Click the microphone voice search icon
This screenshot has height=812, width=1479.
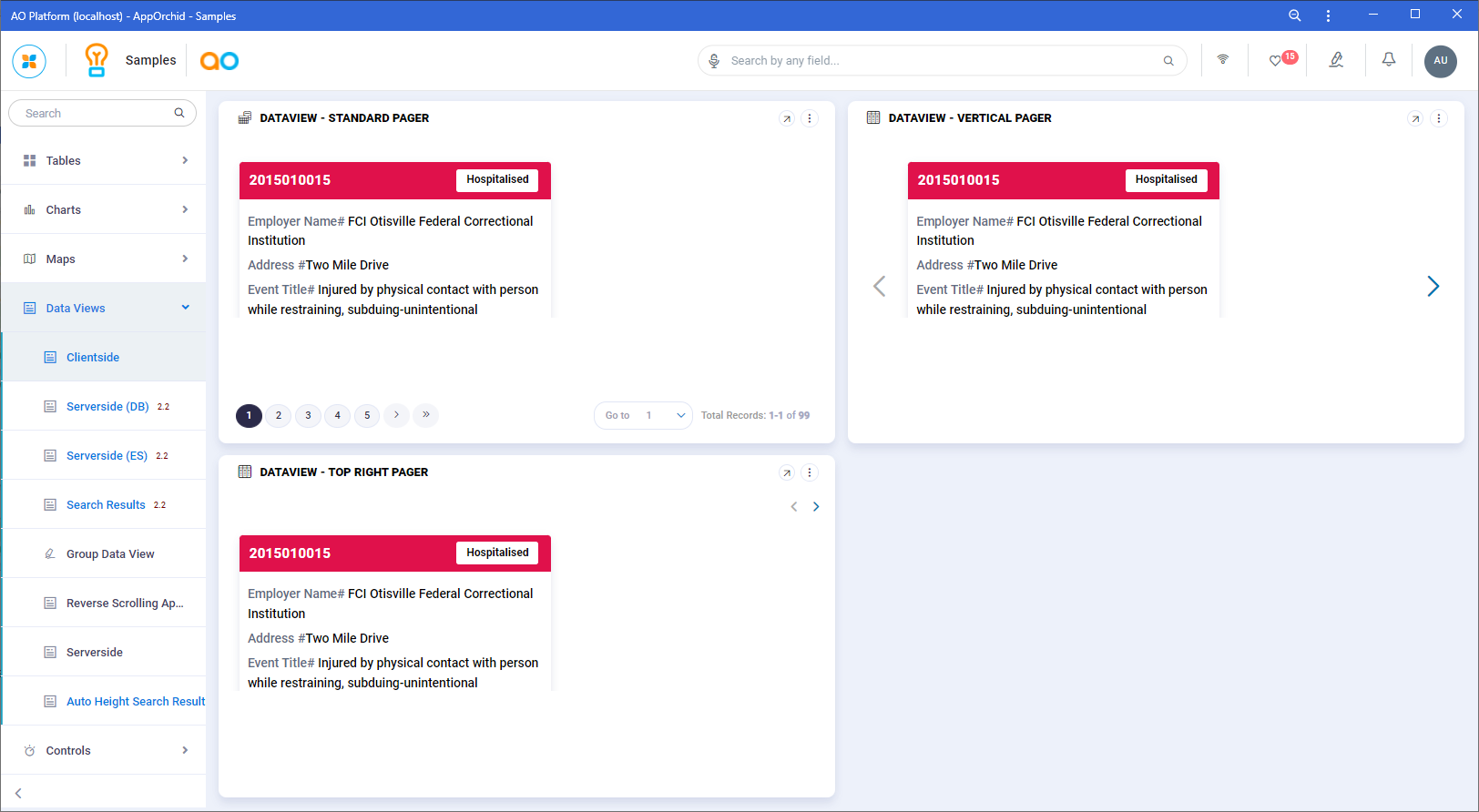(x=715, y=61)
